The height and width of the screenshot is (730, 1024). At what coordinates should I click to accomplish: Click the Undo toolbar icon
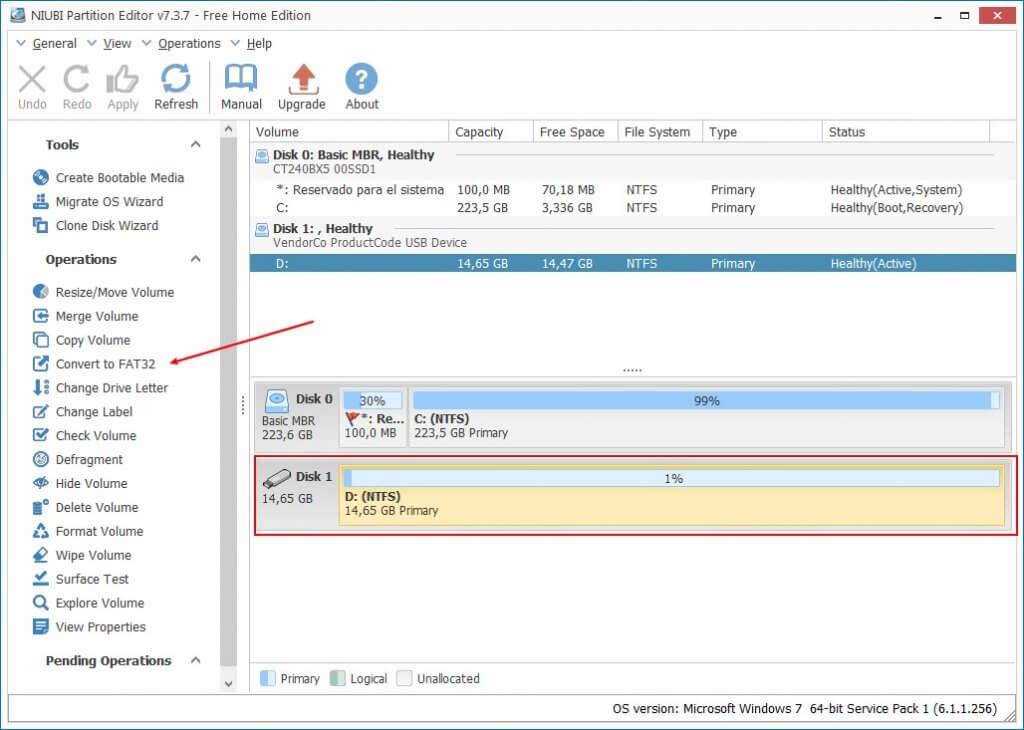[32, 80]
